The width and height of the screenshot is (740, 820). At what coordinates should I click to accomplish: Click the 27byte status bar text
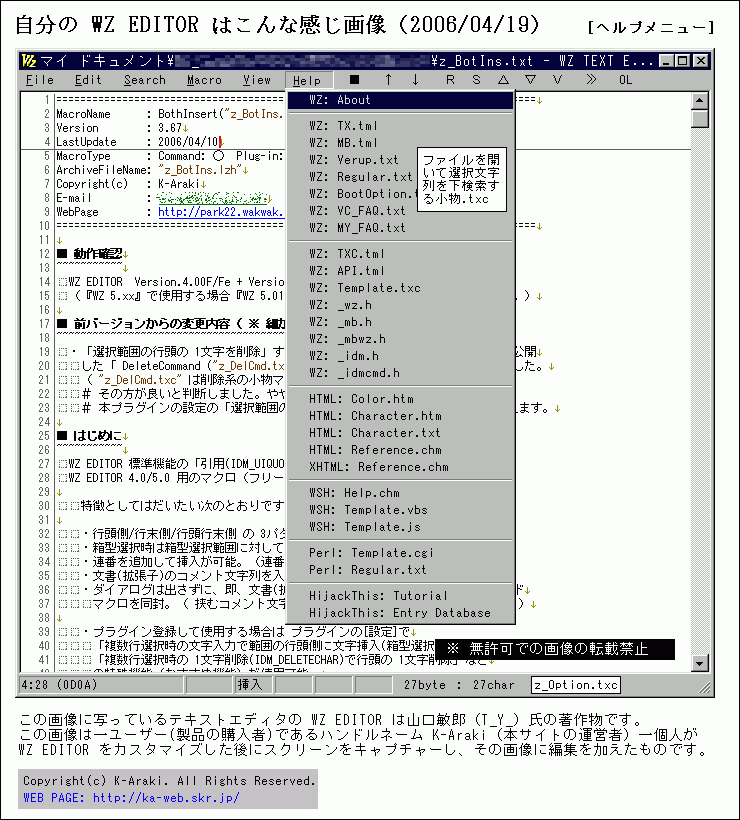pos(425,685)
